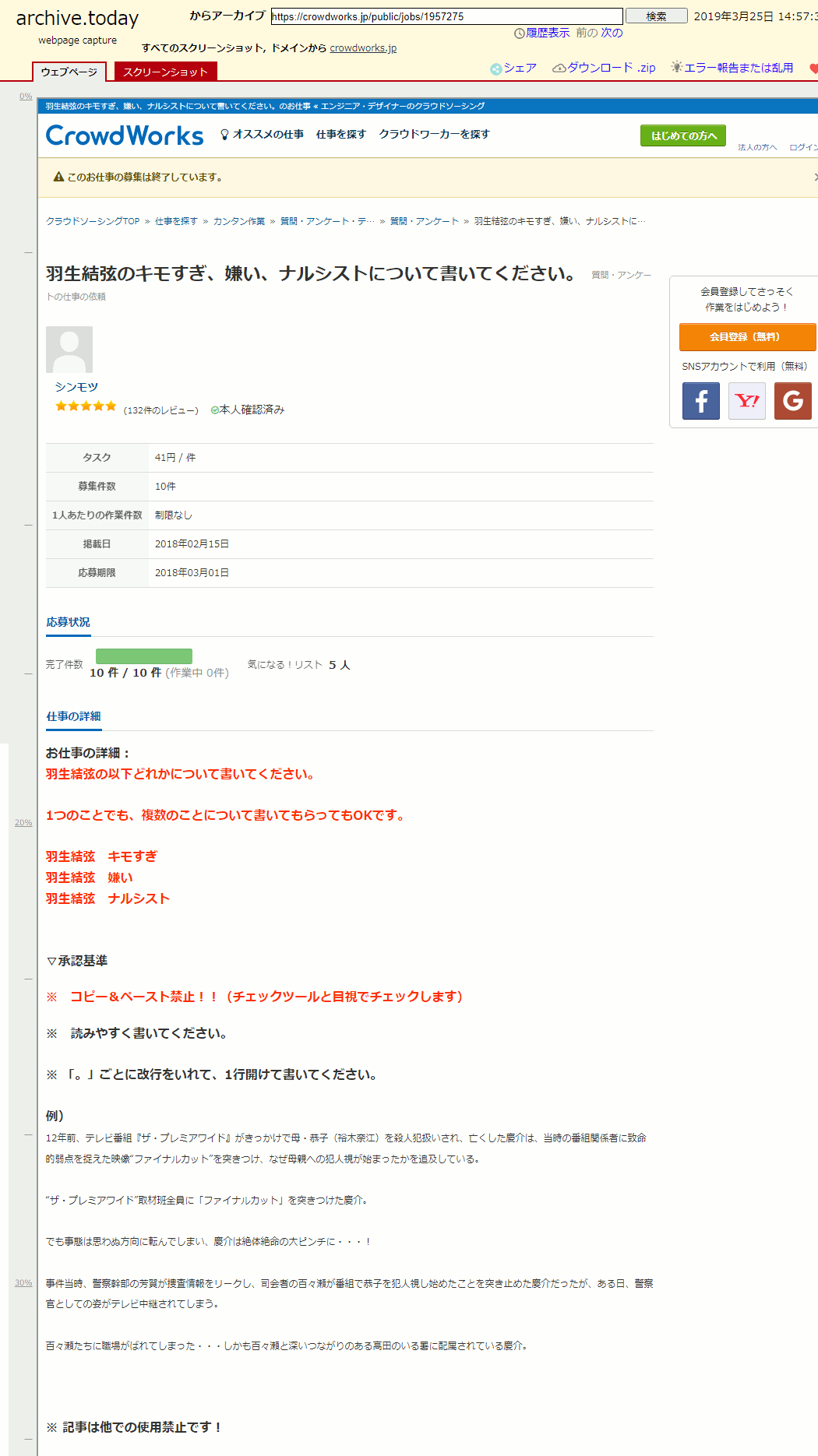Click the error report bug icon

point(677,68)
